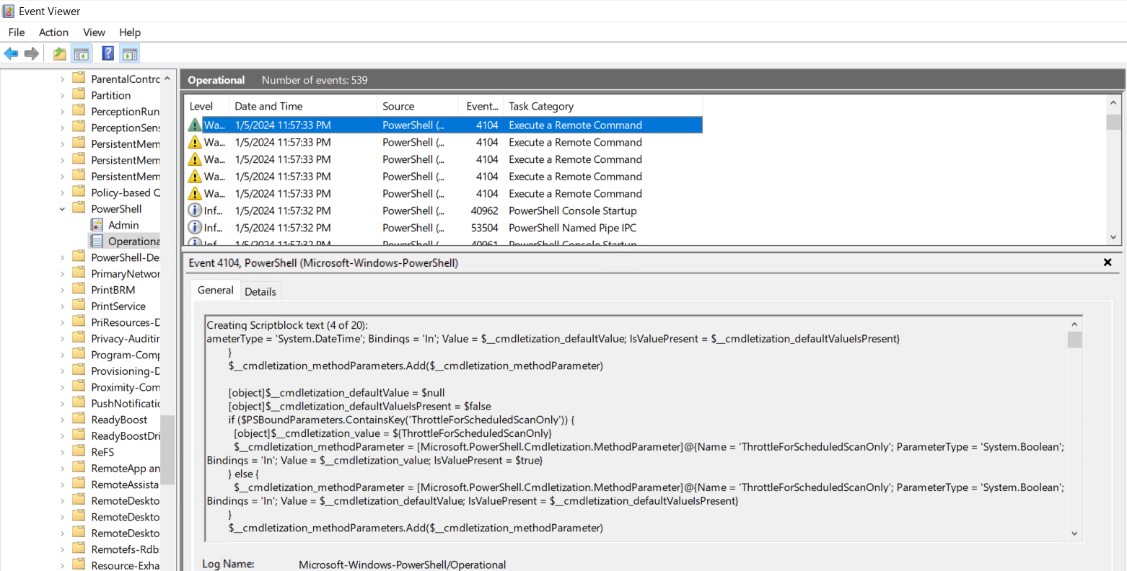
Task: Open the Action menu
Action: 54,32
